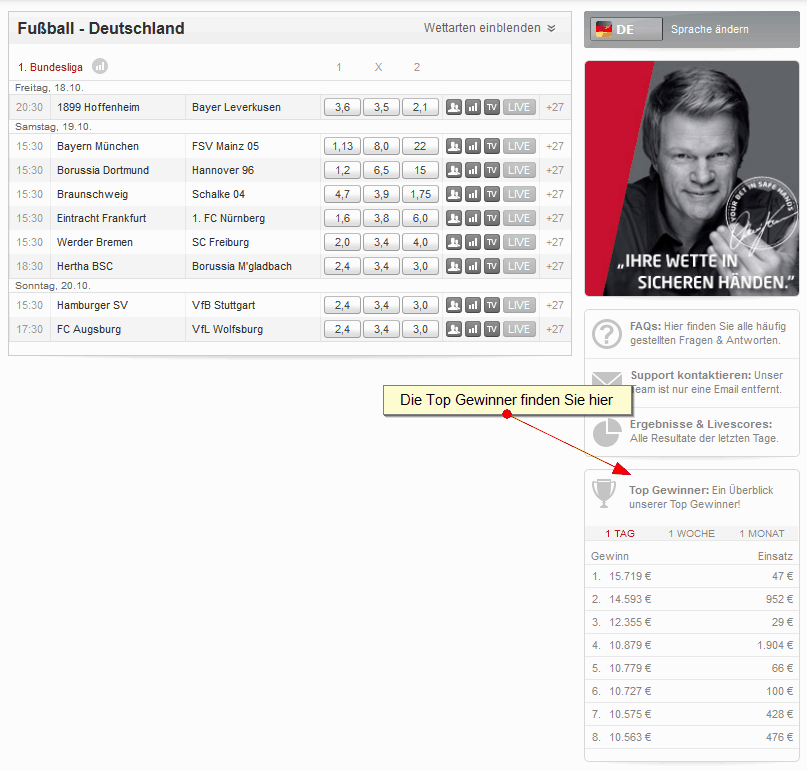807x771 pixels.
Task: Click the Ihre Wette in sicheren Händen banner
Action: pyautogui.click(x=692, y=179)
